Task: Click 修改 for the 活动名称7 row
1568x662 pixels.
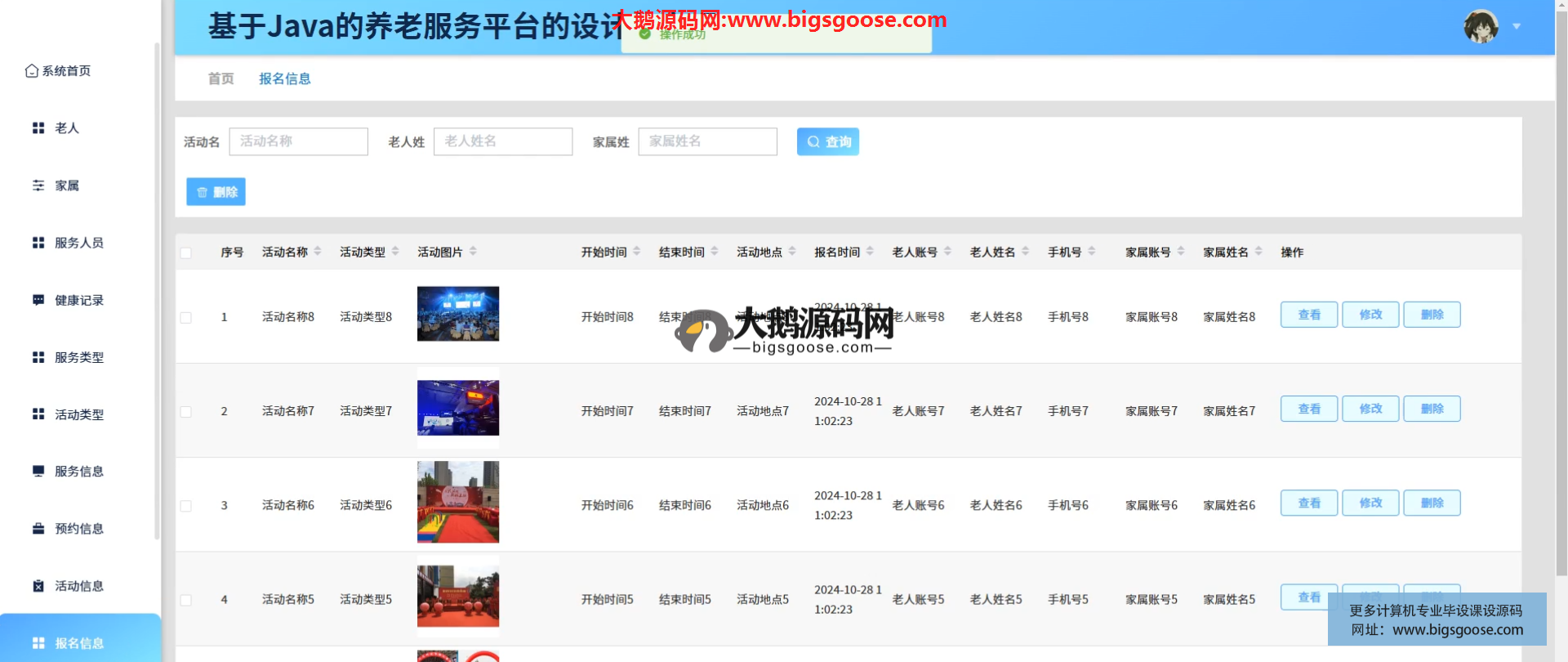Action: (x=1370, y=409)
